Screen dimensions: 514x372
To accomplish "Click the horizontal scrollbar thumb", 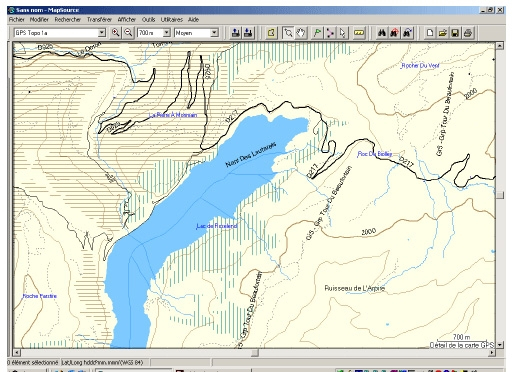I will coord(255,352).
